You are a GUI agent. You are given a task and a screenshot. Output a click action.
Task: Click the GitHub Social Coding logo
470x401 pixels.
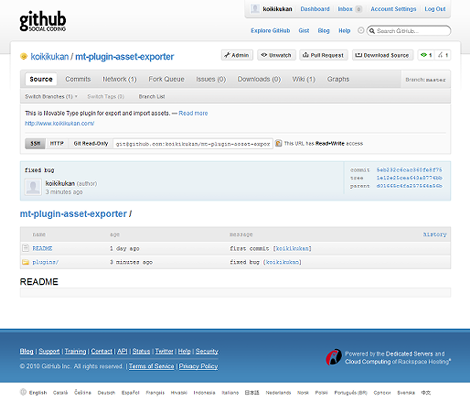43,22
